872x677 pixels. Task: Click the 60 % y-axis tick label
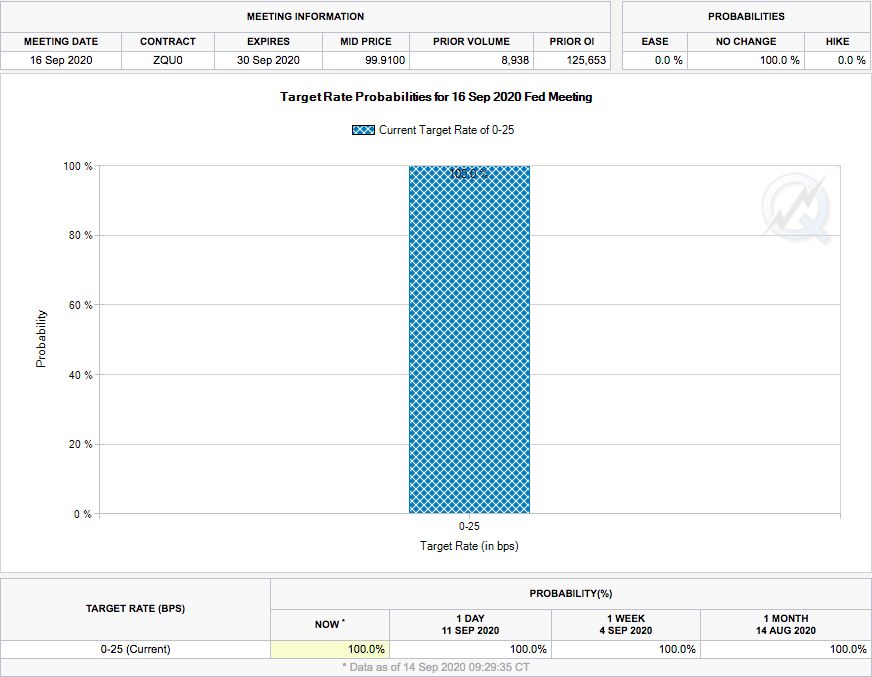81,305
